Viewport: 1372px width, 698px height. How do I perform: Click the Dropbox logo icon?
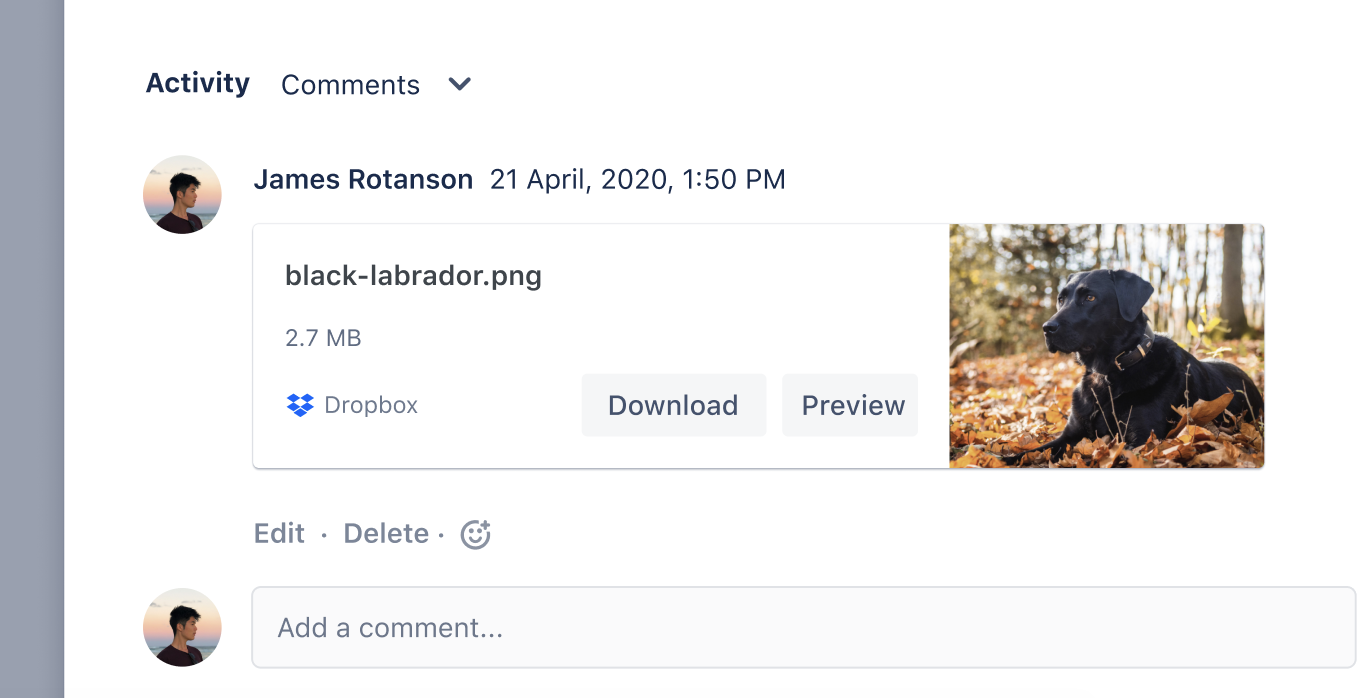click(300, 405)
